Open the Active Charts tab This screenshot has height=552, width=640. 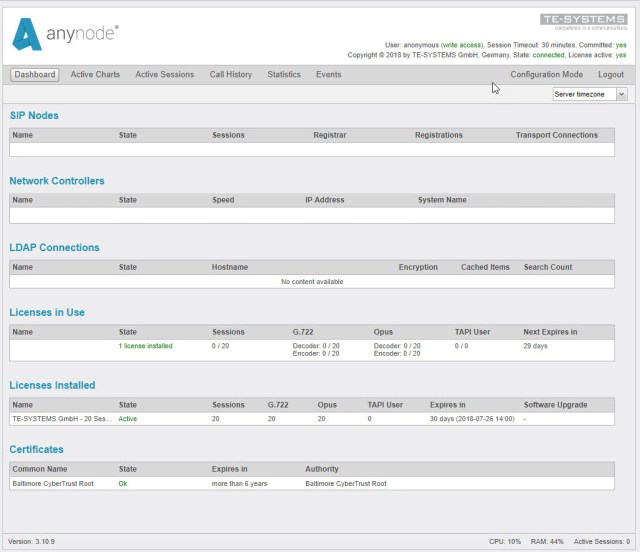tap(95, 75)
